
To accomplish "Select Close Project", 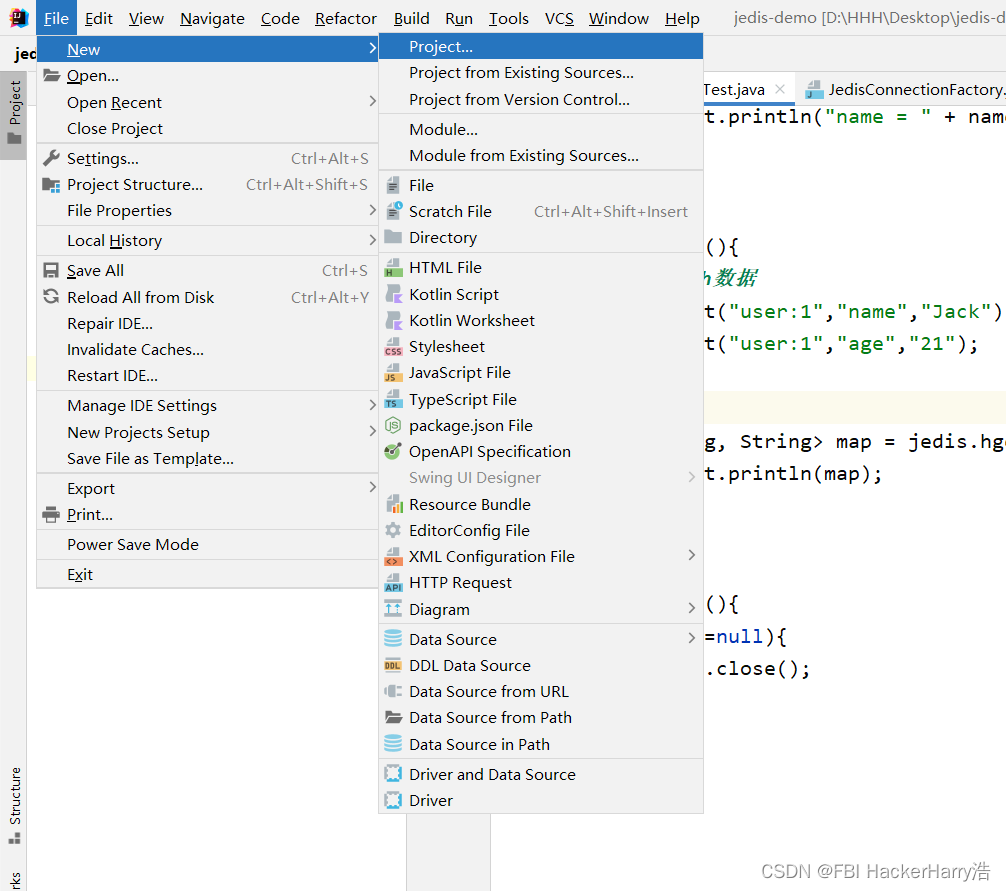I will tap(207, 129).
